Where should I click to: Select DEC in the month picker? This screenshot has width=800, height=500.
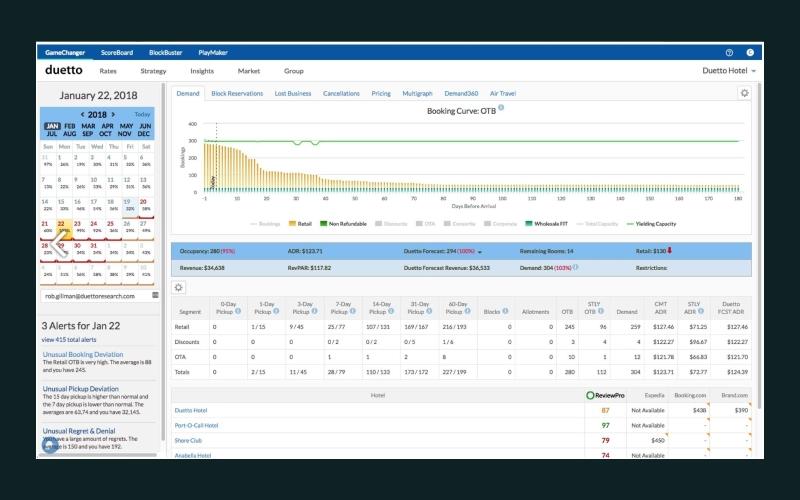(x=144, y=134)
